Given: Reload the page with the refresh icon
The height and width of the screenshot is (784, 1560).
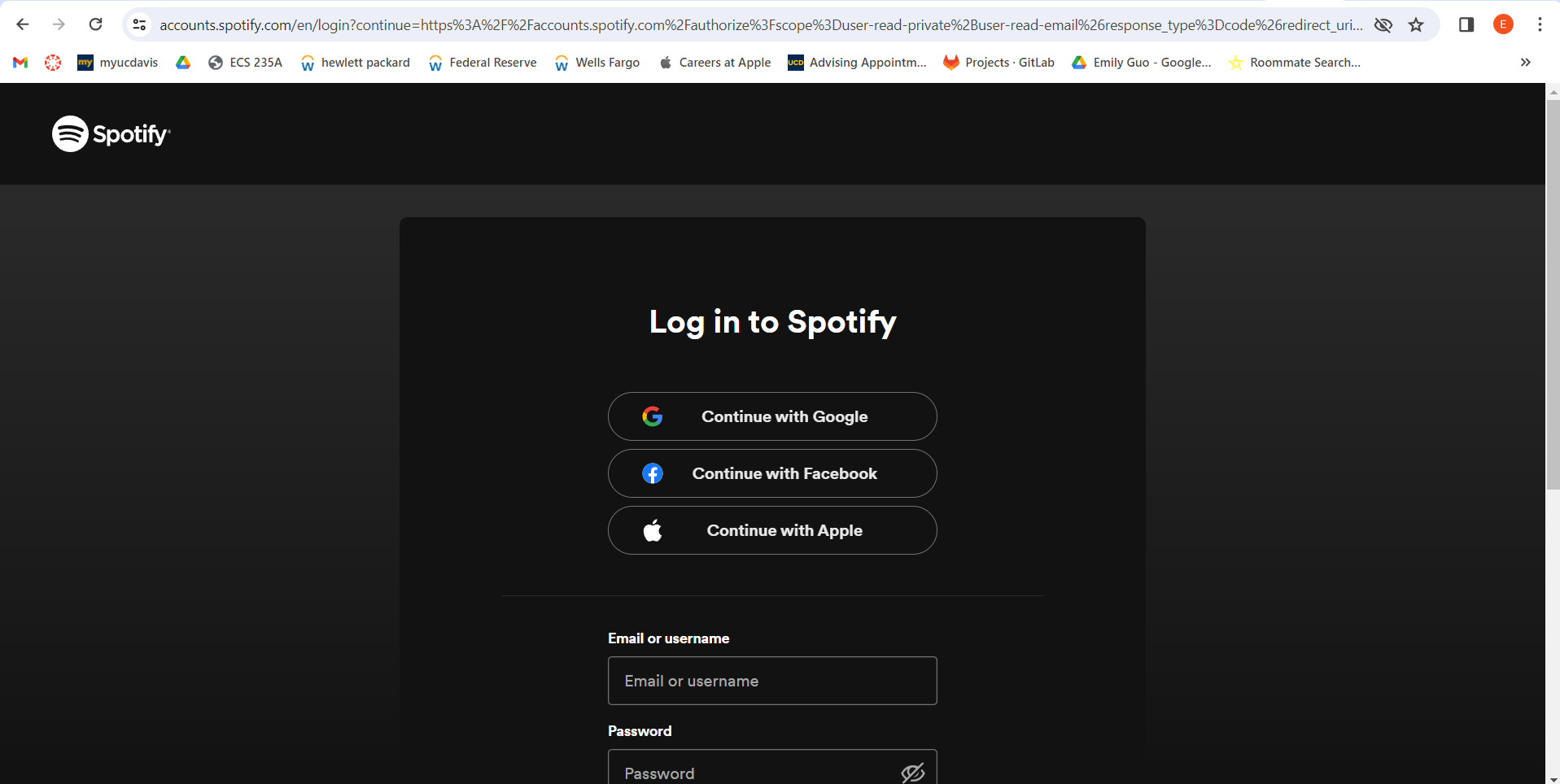Looking at the screenshot, I should [x=95, y=24].
